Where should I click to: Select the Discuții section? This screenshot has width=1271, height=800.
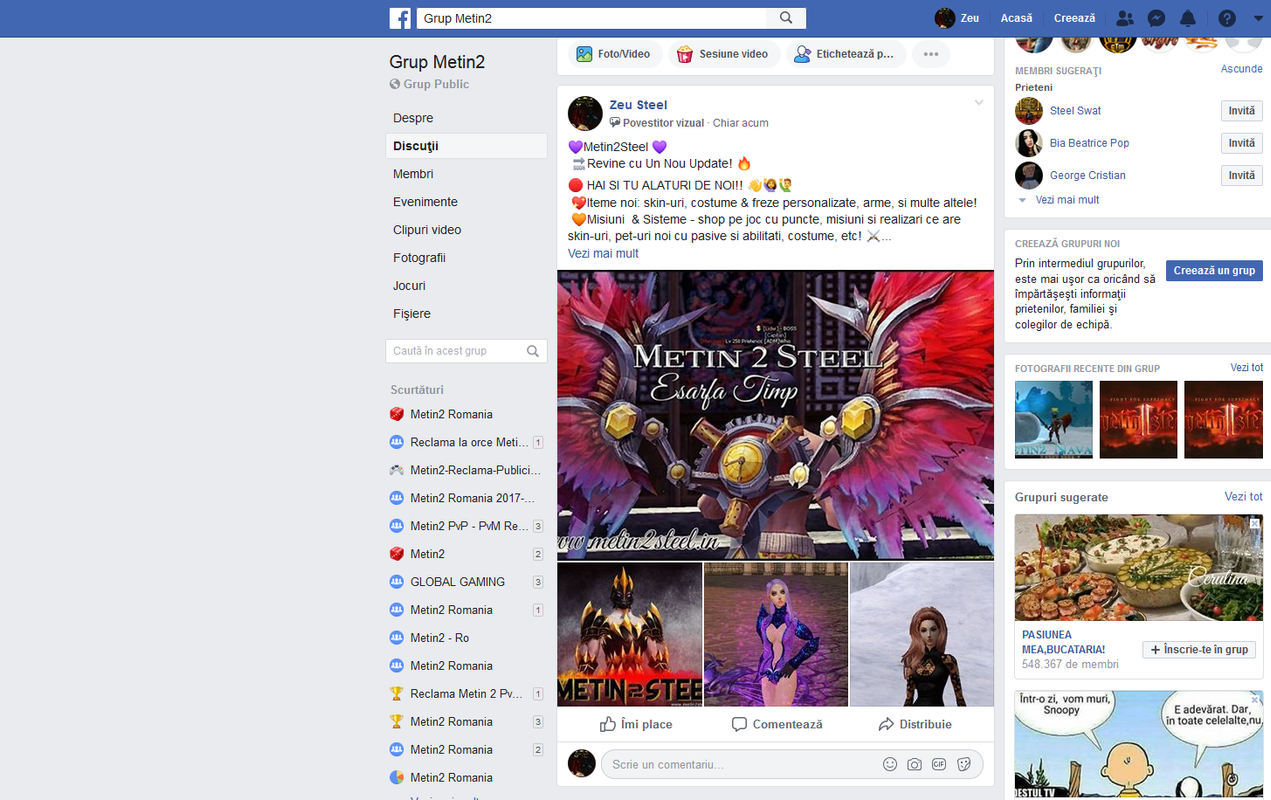click(x=466, y=146)
